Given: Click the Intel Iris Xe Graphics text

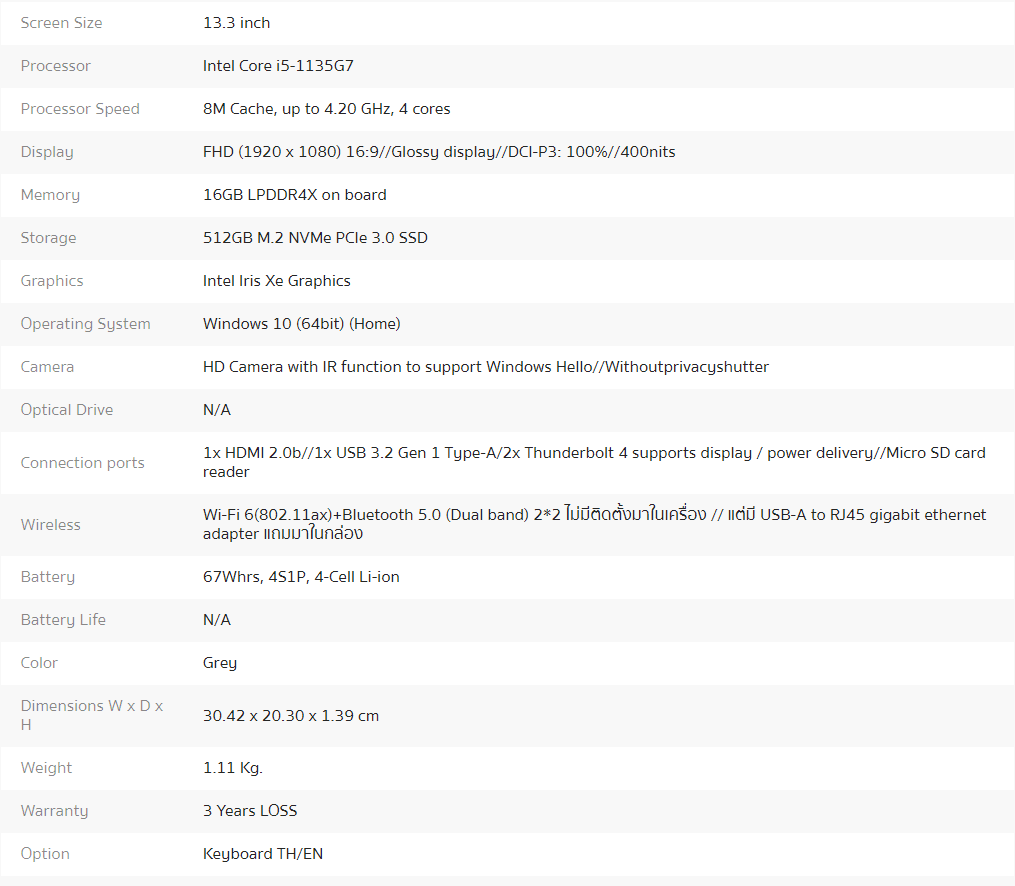Looking at the screenshot, I should click(x=276, y=280).
